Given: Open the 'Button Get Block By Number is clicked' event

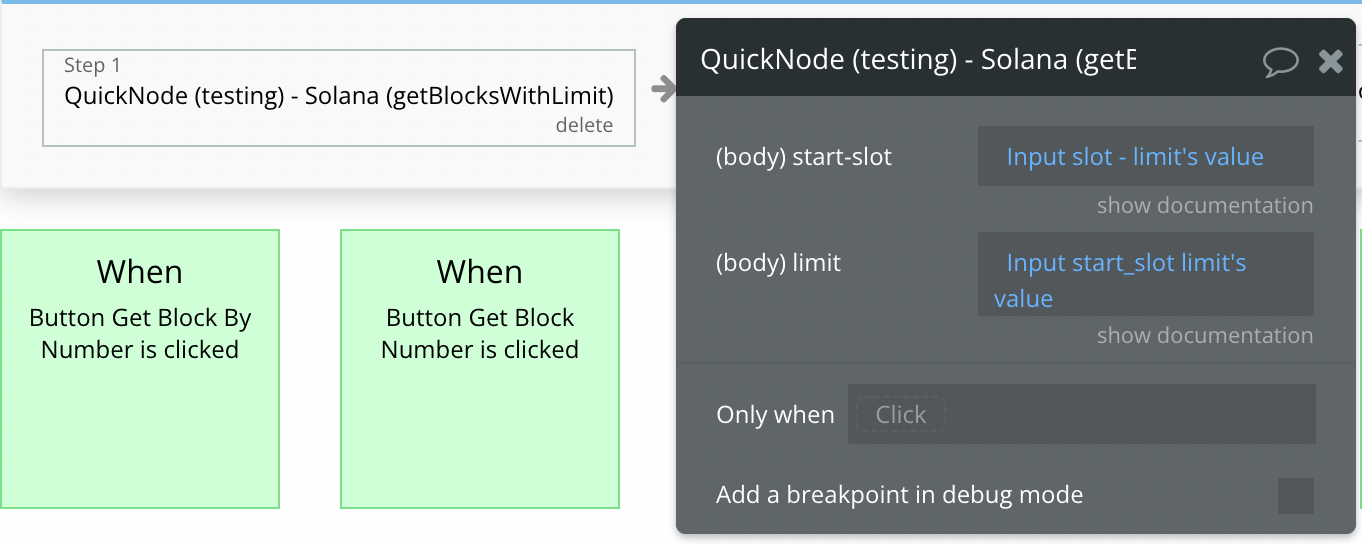Looking at the screenshot, I should click(140, 369).
